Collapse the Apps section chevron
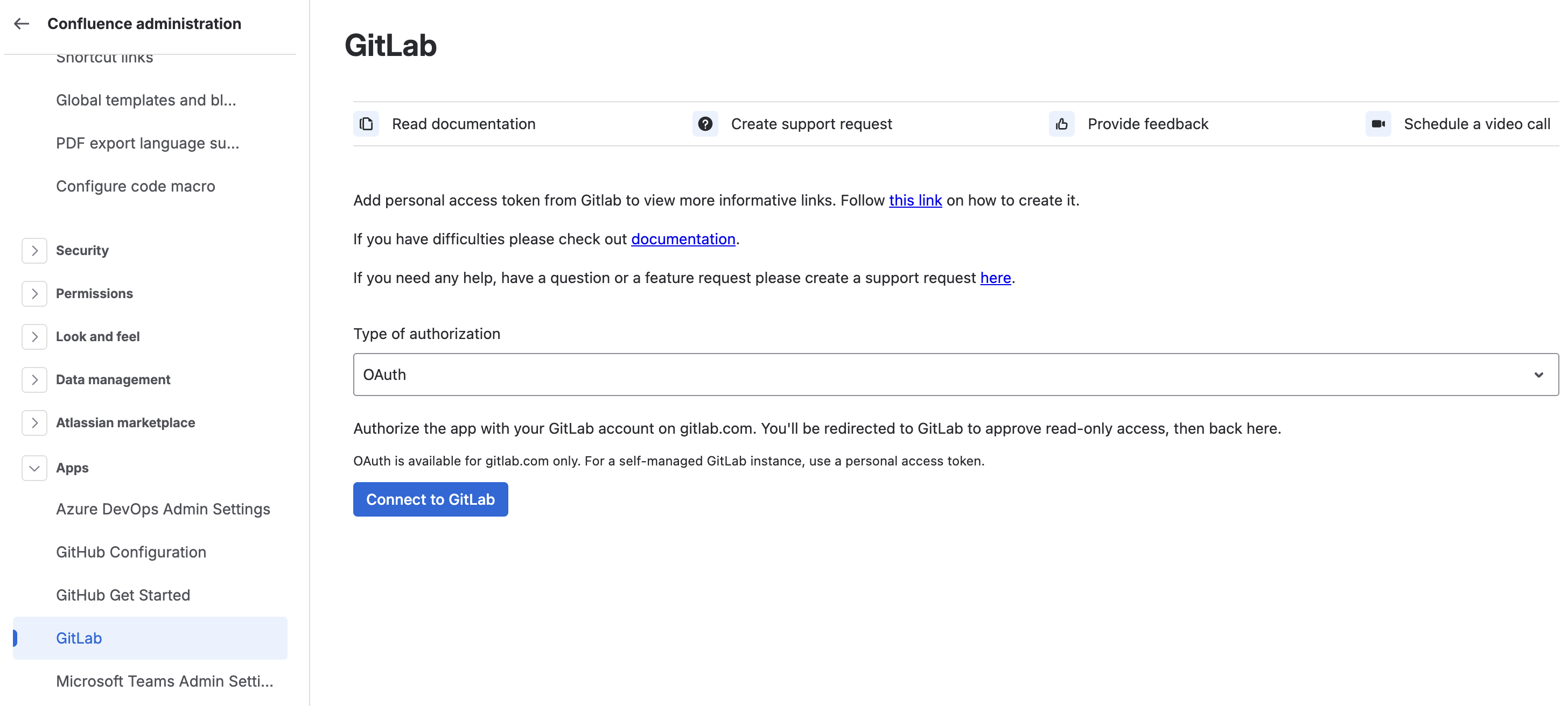 pos(34,468)
